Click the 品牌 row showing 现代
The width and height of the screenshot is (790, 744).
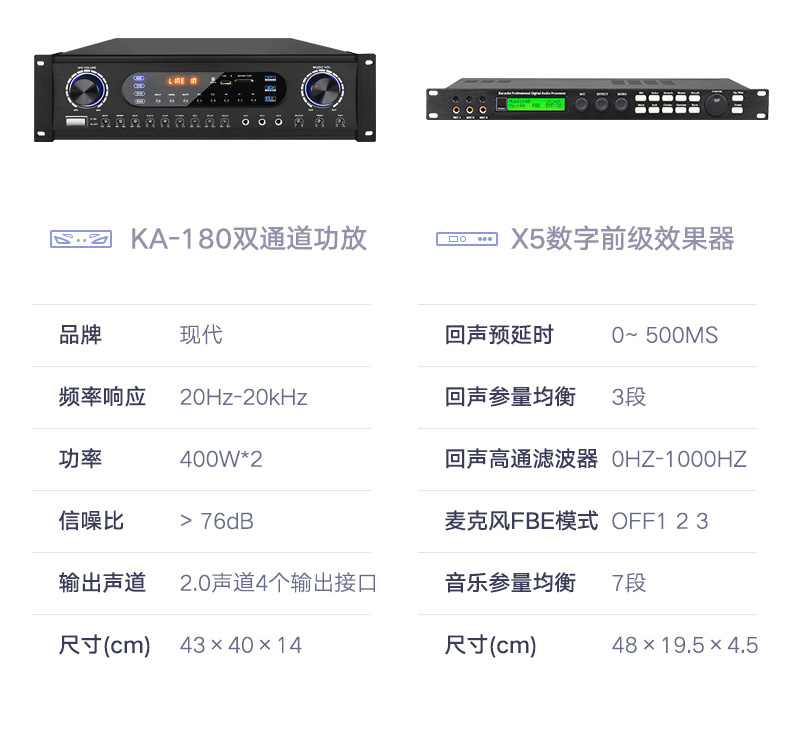202,335
